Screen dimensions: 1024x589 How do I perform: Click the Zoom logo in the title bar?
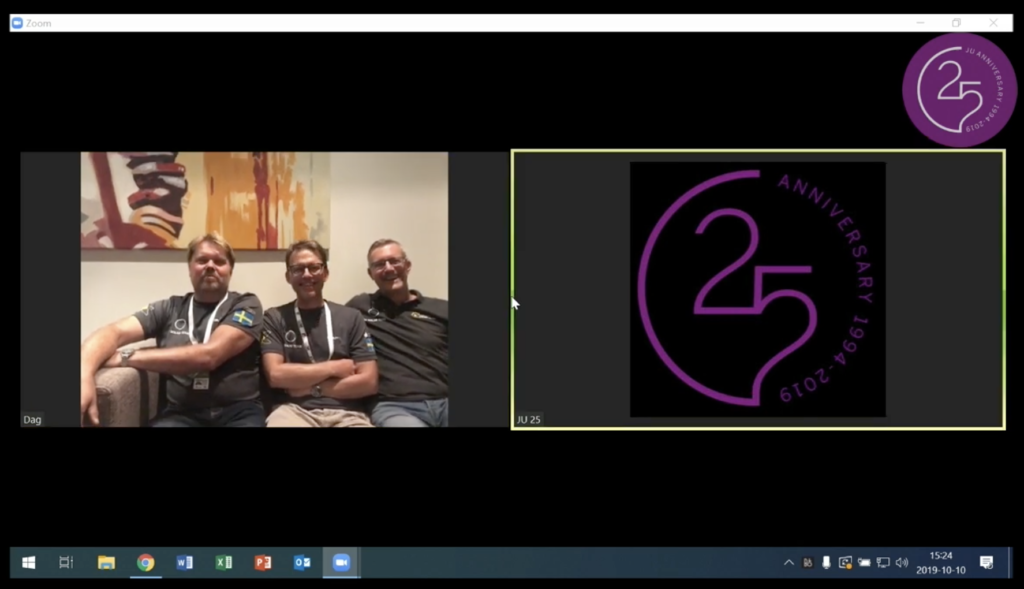point(17,23)
